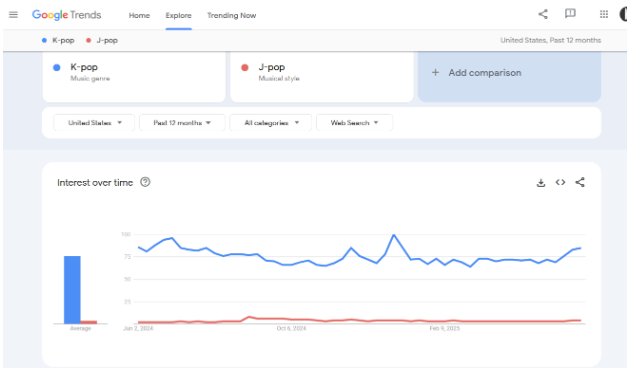Click the Interest over time heading
This screenshot has width=629, height=377.
coord(95,183)
